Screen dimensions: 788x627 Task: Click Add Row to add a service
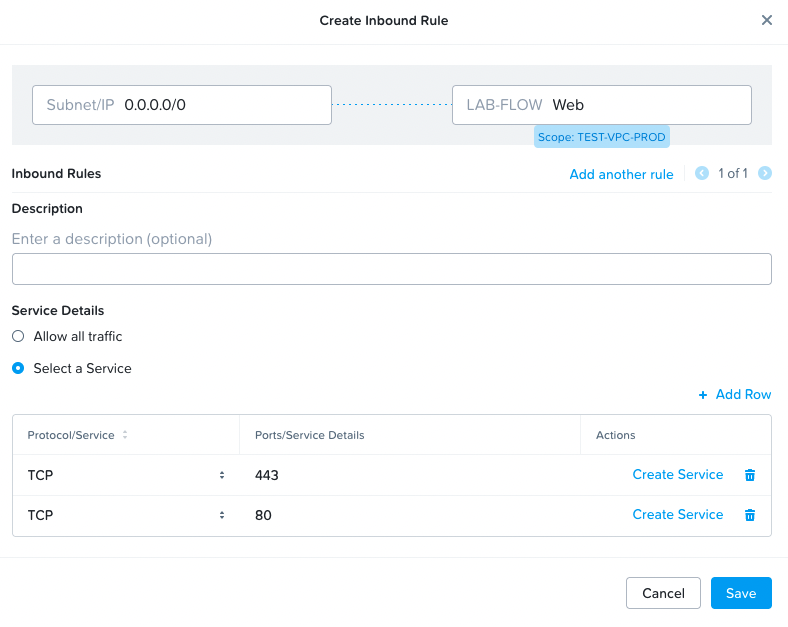click(x=735, y=395)
